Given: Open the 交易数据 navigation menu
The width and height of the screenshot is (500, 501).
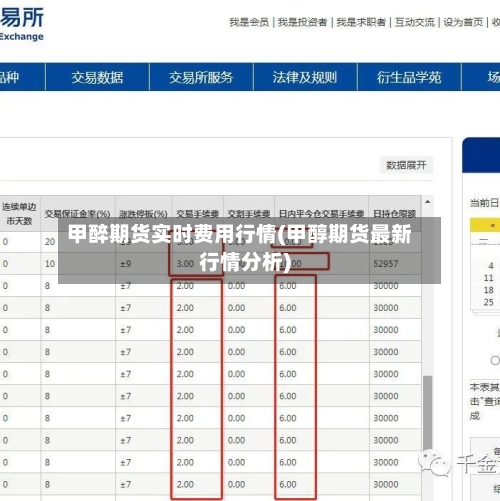Looking at the screenshot, I should [97, 77].
